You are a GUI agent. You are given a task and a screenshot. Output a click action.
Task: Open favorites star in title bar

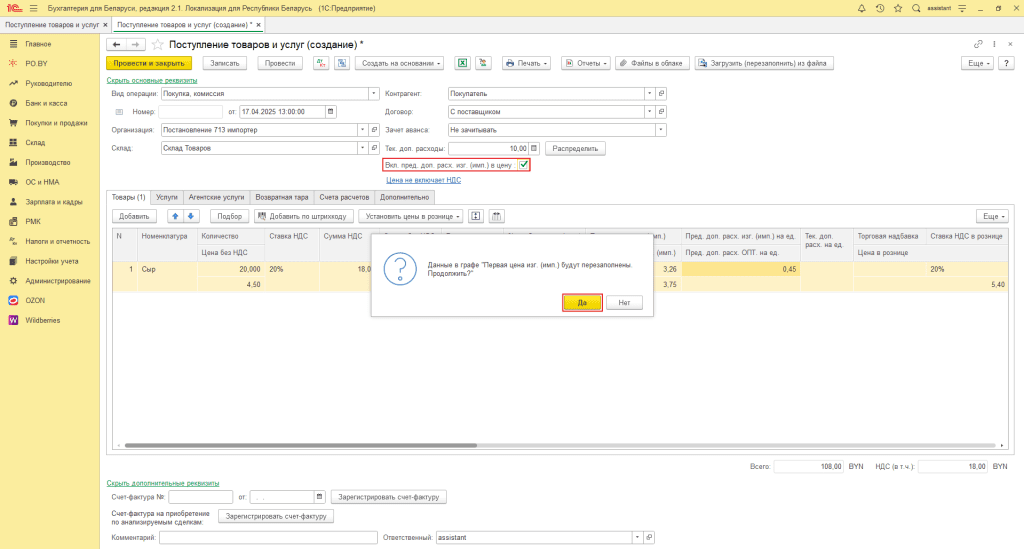click(x=898, y=8)
